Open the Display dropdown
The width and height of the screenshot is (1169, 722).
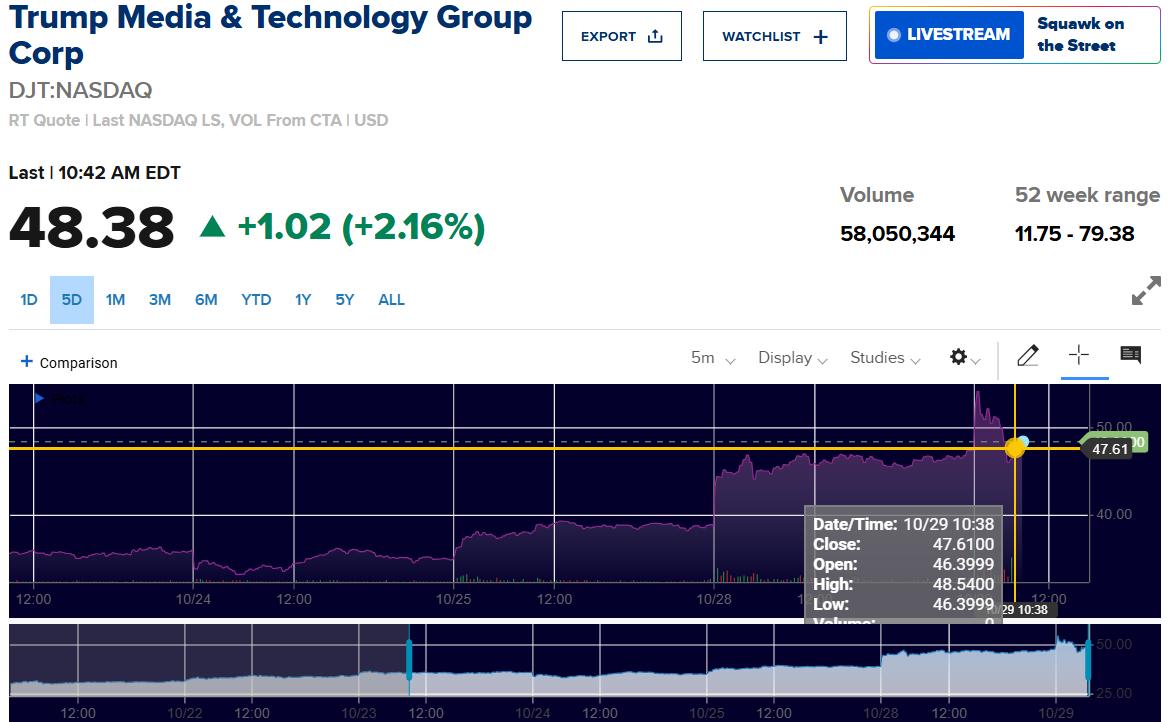coord(793,358)
